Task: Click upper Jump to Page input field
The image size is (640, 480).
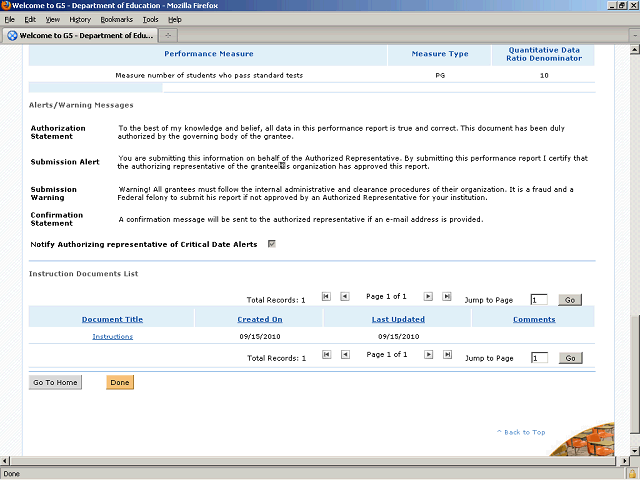Action: [539, 300]
